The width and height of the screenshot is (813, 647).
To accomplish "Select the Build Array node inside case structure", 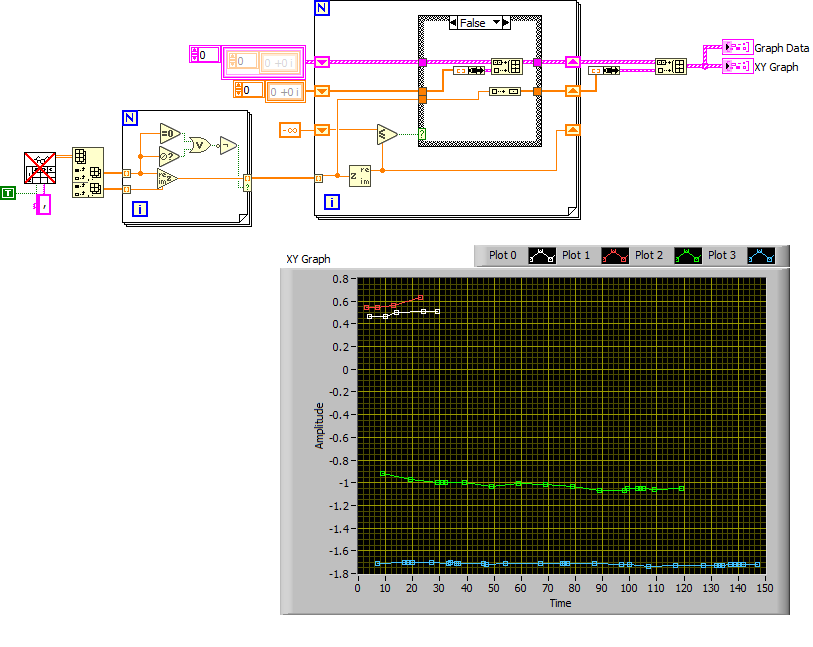I will click(507, 66).
